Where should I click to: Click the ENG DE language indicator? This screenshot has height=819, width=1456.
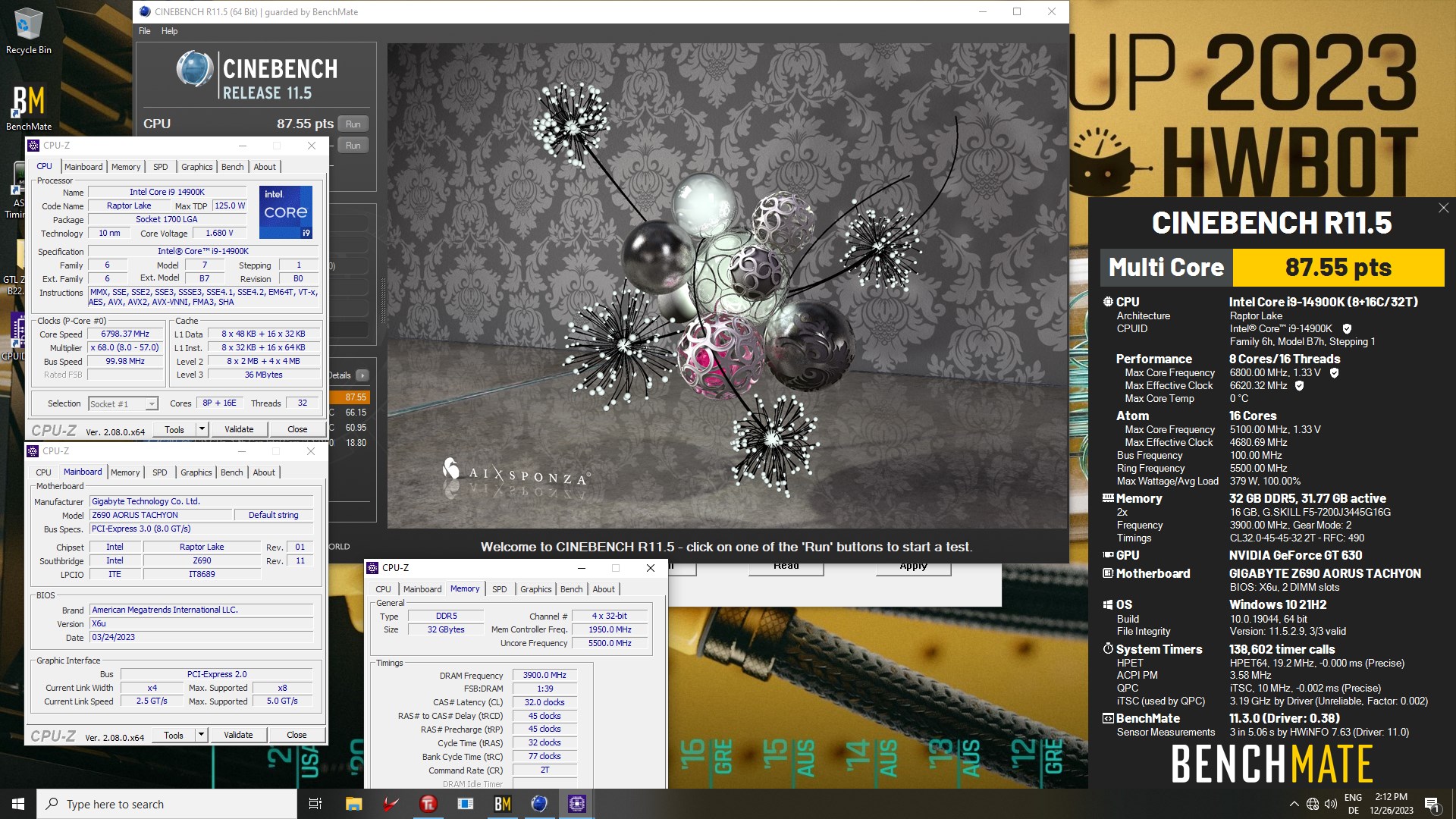pos(1353,804)
